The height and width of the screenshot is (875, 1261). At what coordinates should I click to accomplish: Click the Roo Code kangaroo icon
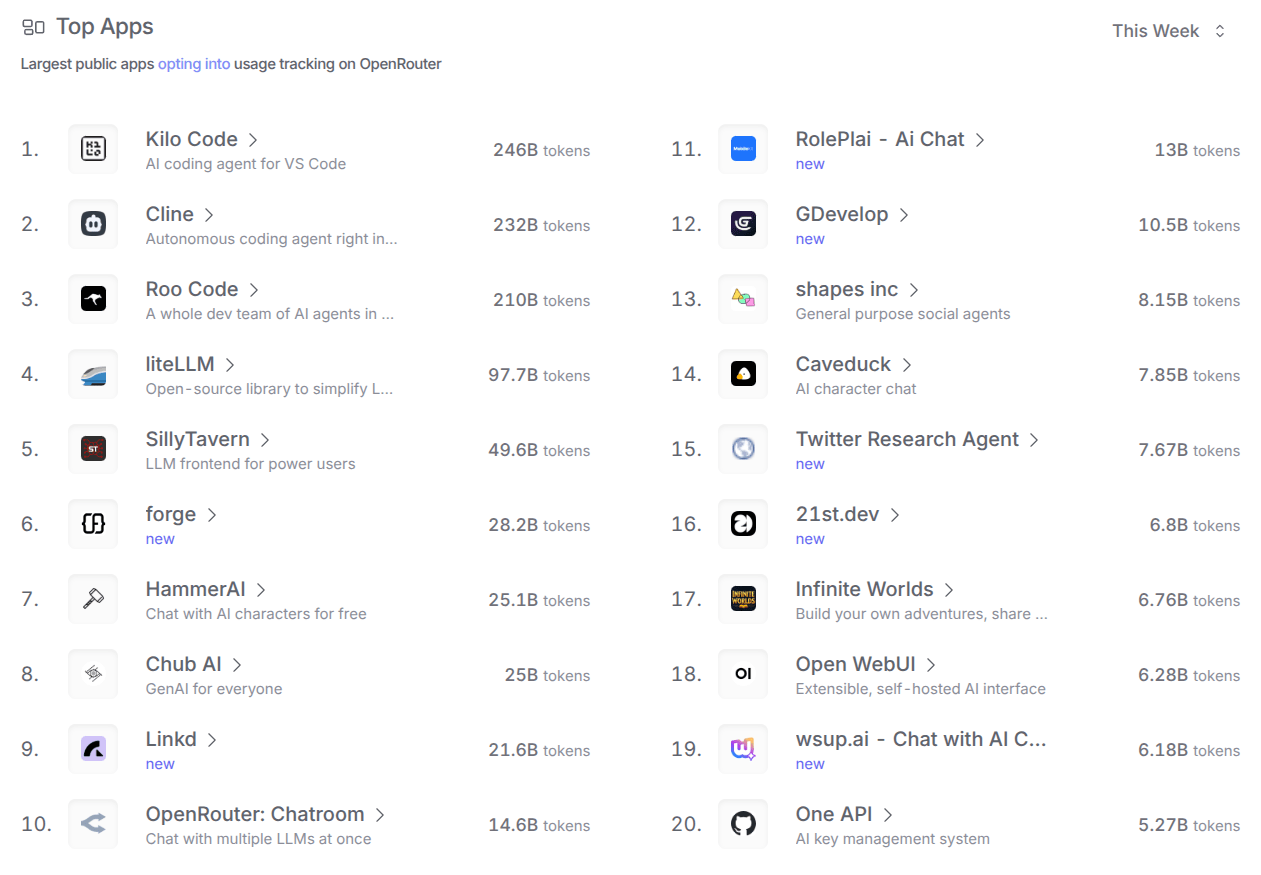[93, 299]
